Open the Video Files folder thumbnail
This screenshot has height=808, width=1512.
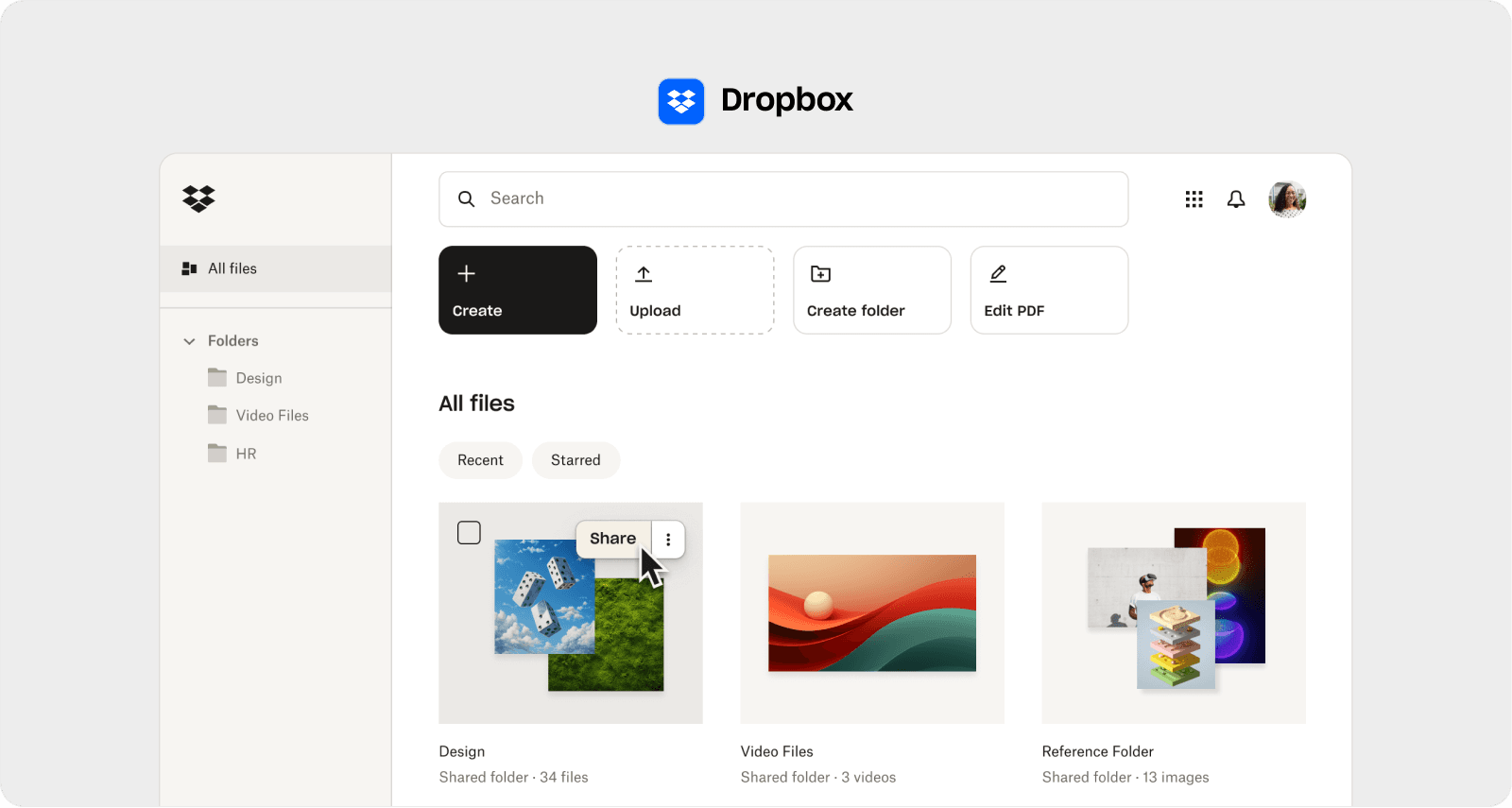pos(872,613)
